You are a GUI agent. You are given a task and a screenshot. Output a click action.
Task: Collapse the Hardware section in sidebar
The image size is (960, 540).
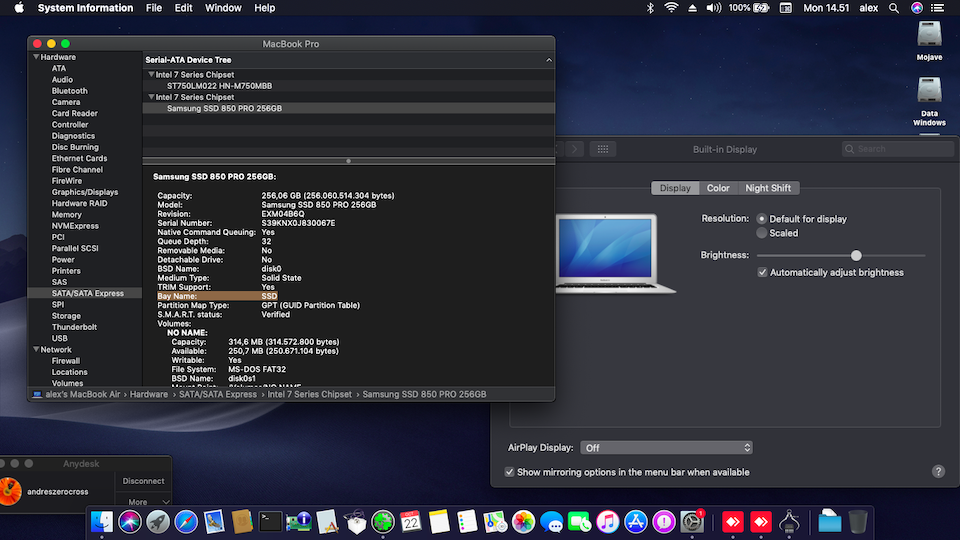[36, 57]
